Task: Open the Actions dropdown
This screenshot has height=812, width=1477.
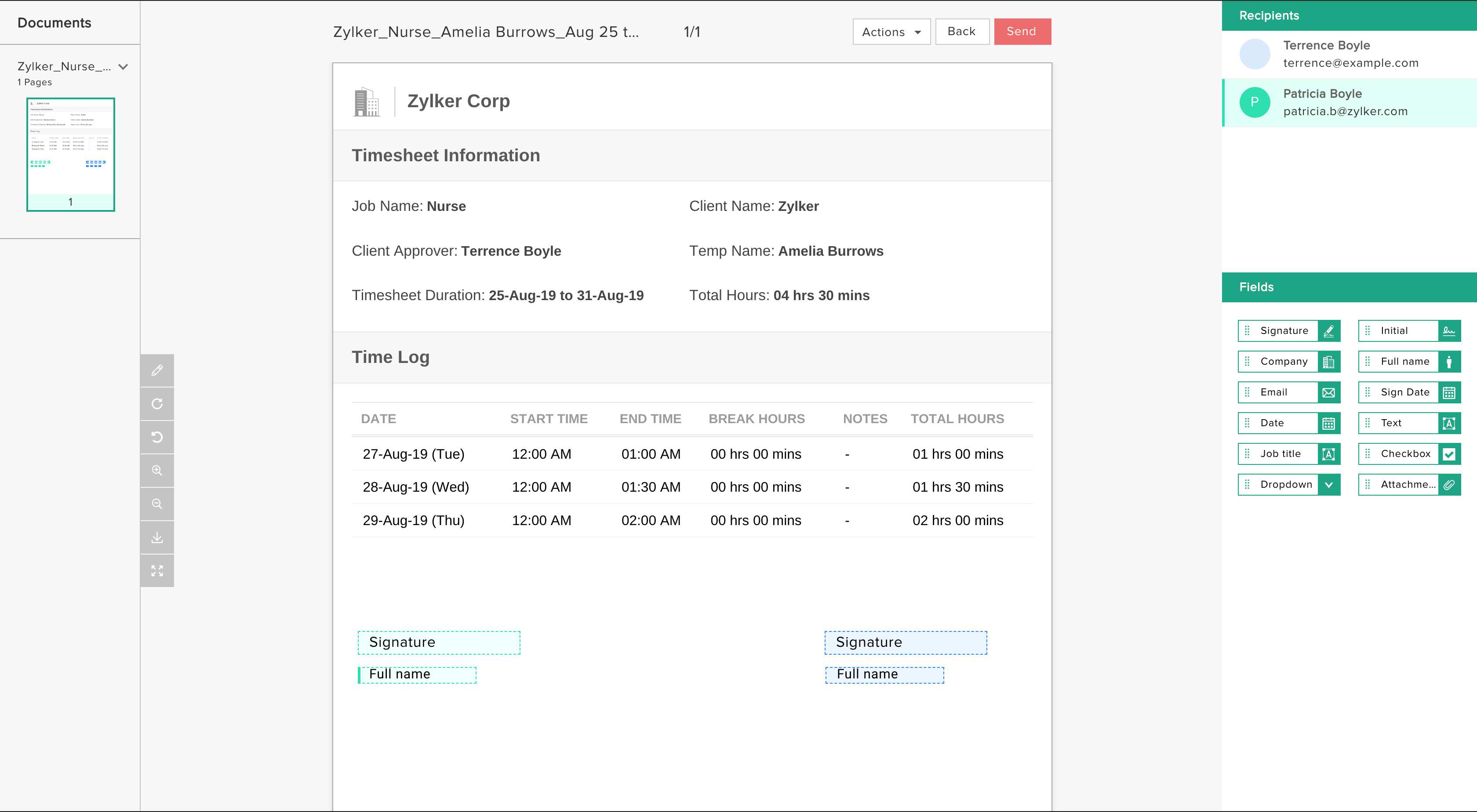Action: pyautogui.click(x=891, y=32)
